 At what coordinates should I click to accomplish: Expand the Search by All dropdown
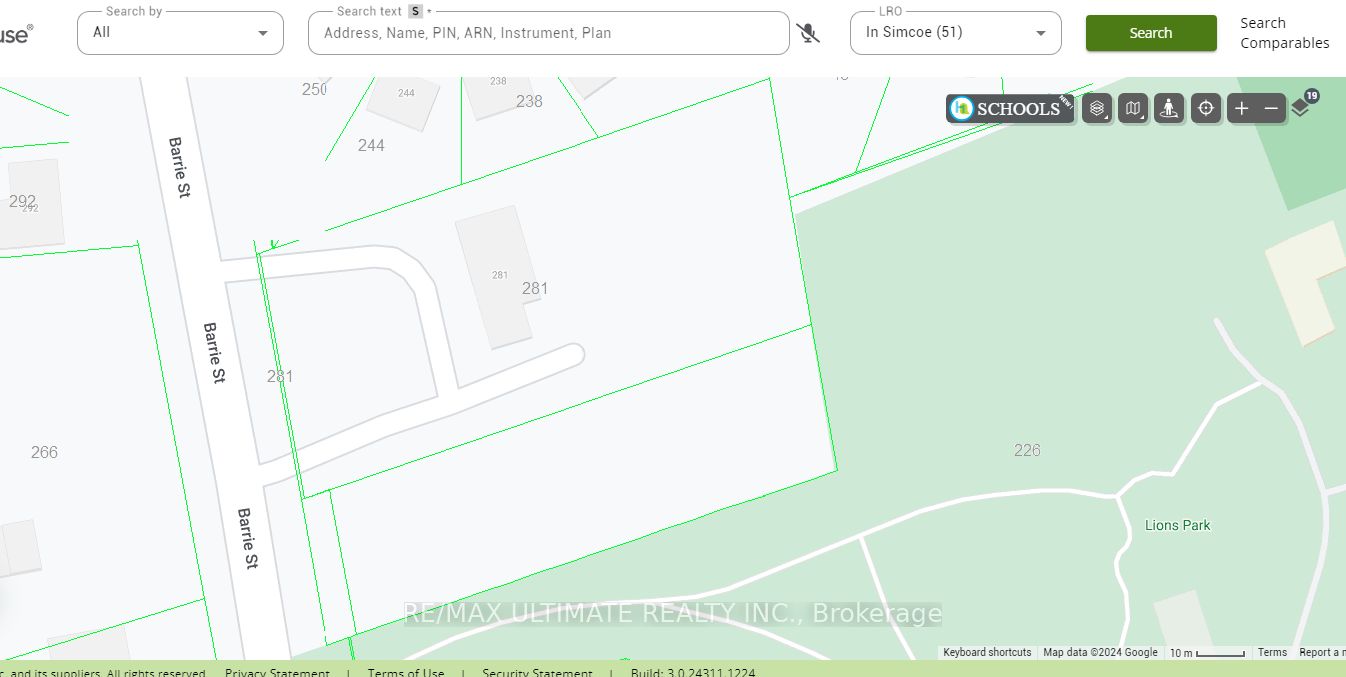pos(180,33)
